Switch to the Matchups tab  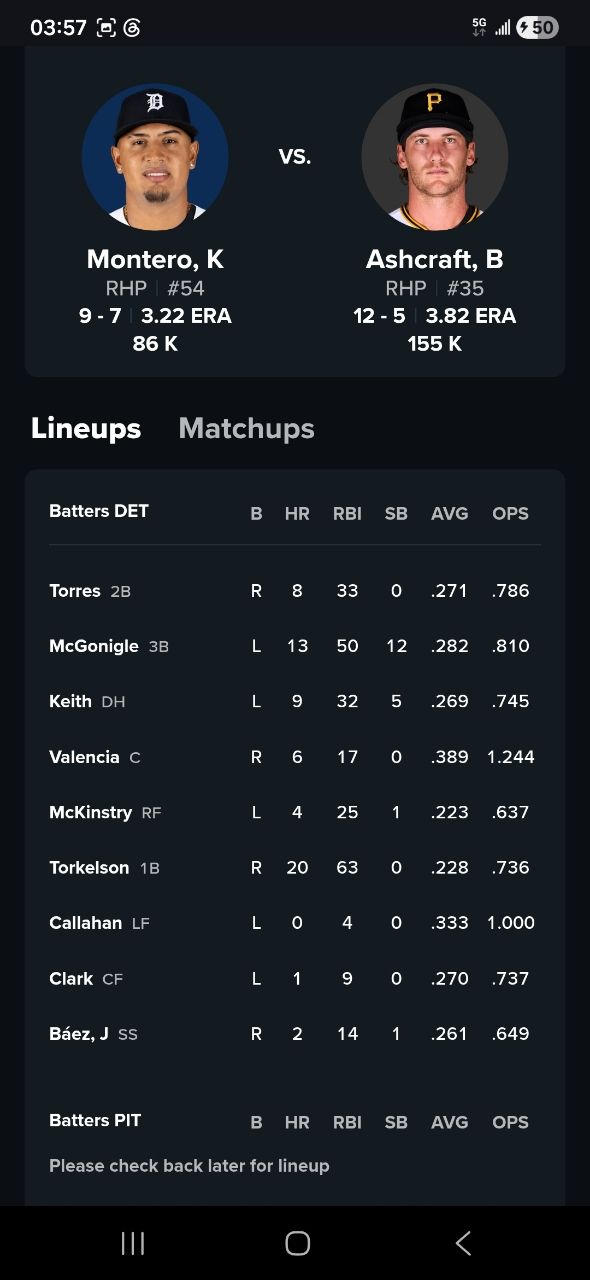246,428
